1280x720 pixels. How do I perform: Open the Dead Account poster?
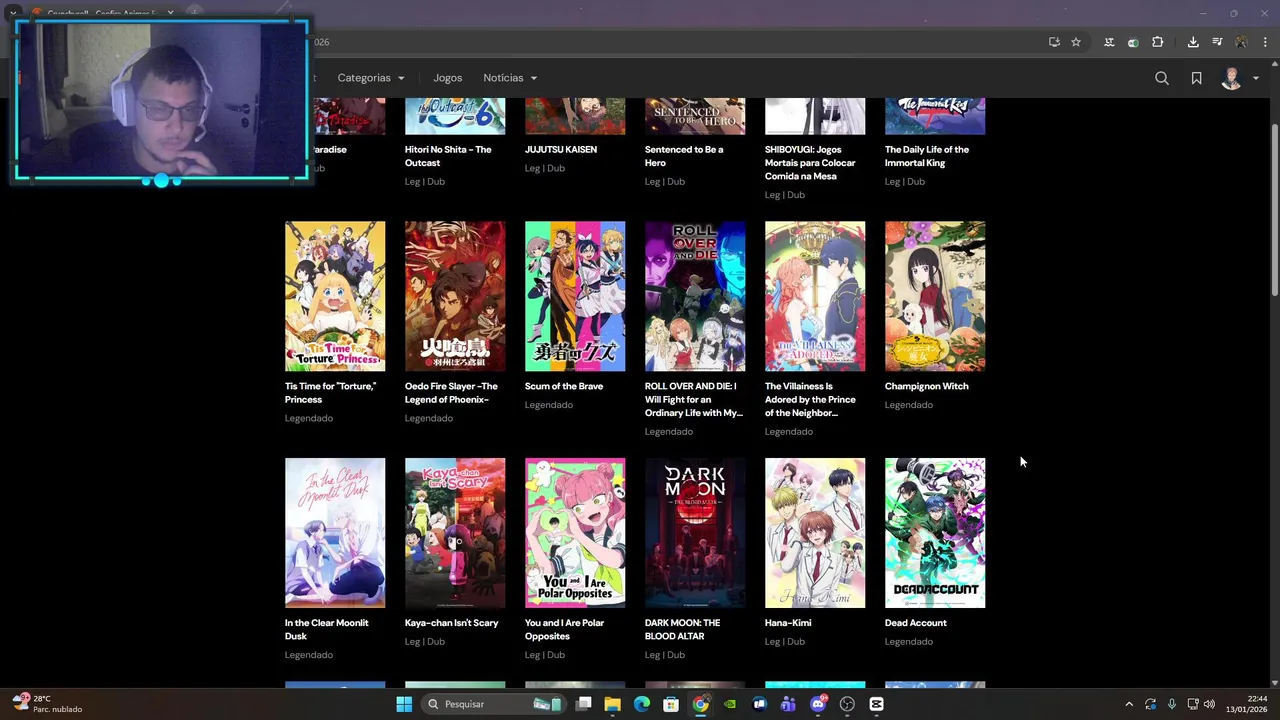[935, 533]
